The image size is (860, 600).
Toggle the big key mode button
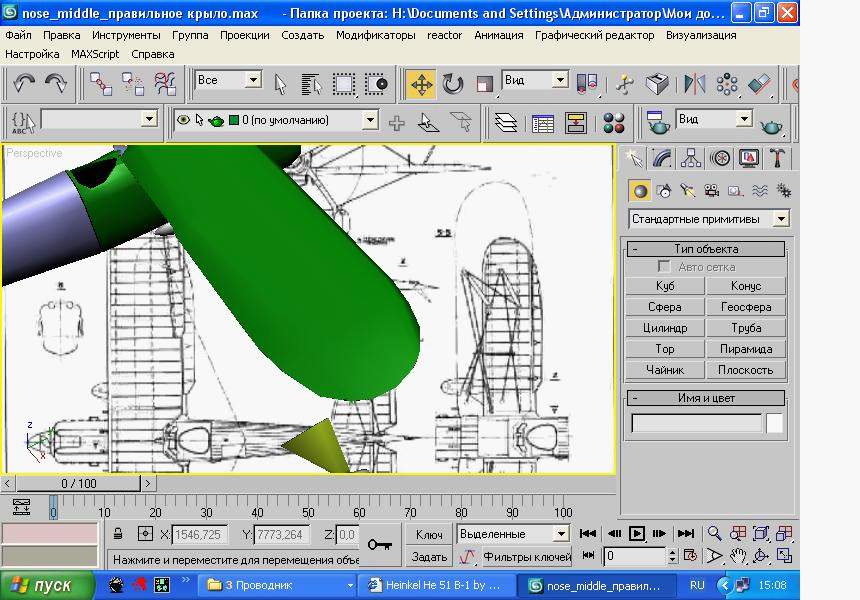coord(380,545)
